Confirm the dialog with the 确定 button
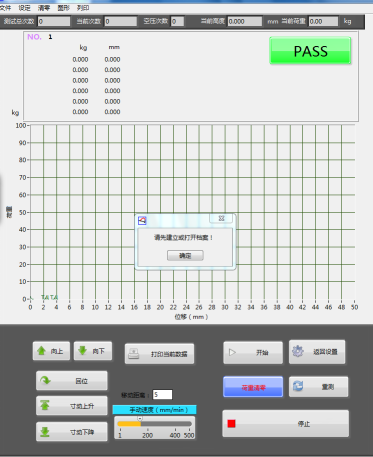 [185, 256]
